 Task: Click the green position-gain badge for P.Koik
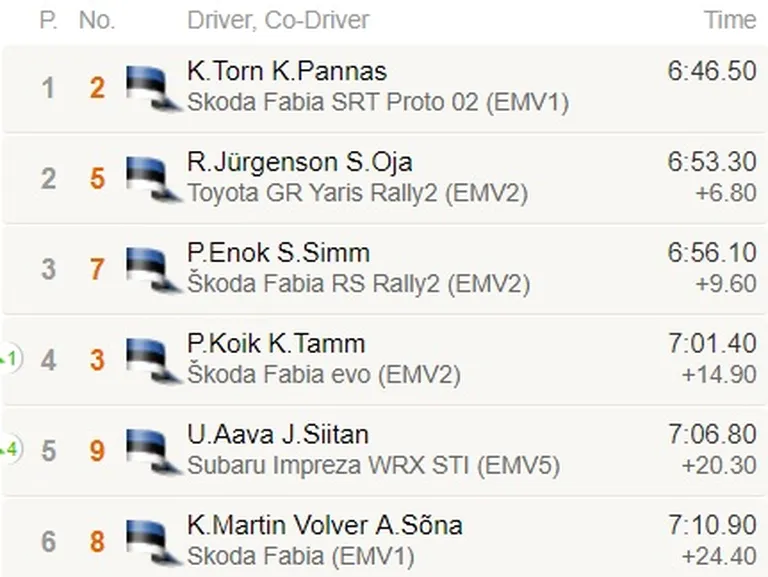click(x=11, y=359)
